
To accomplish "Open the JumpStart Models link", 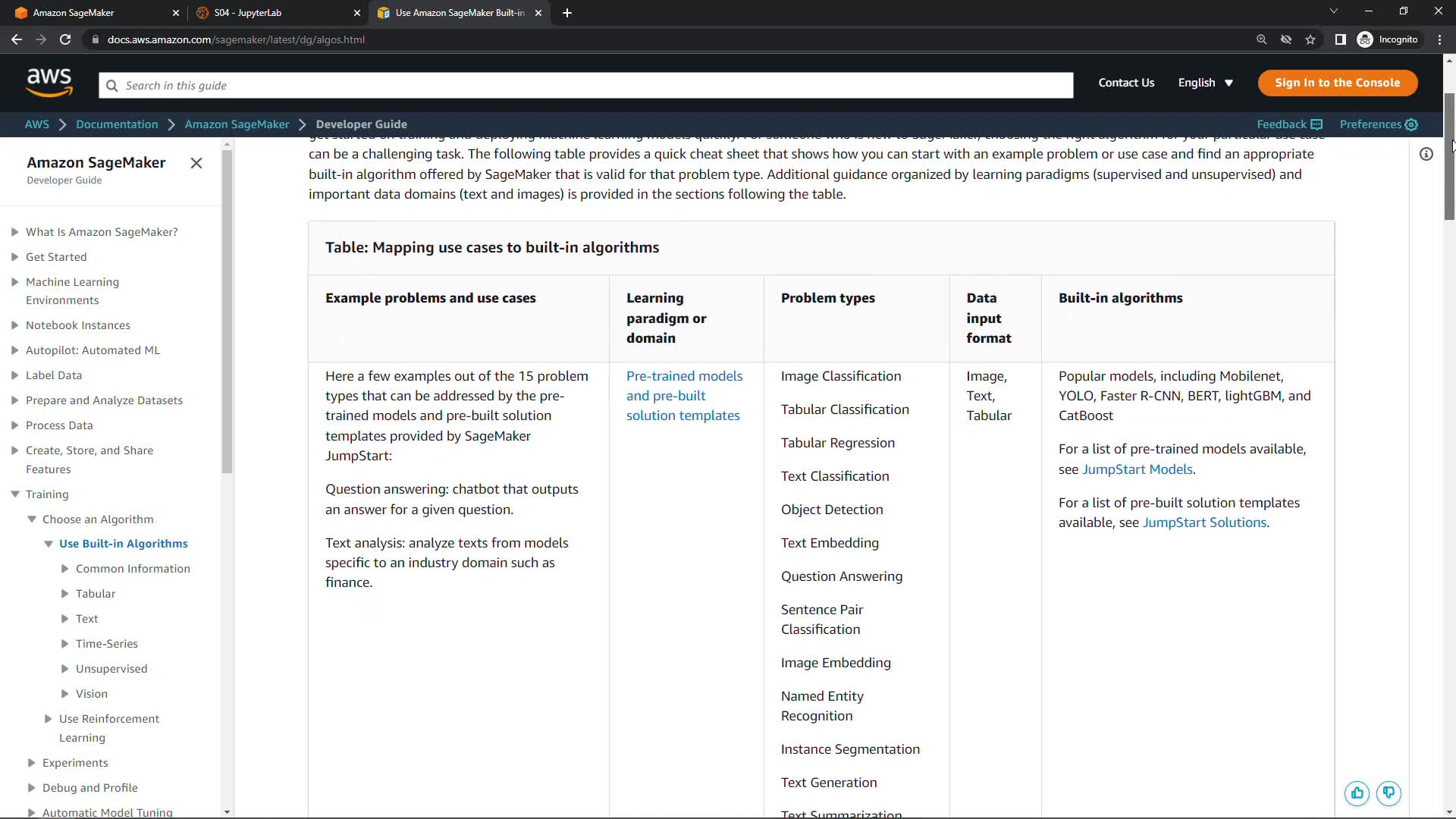I will tap(1137, 469).
